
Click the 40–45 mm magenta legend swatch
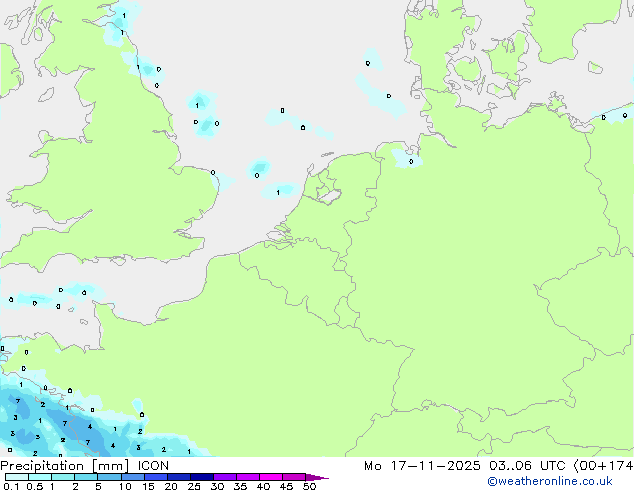[x=271, y=477]
